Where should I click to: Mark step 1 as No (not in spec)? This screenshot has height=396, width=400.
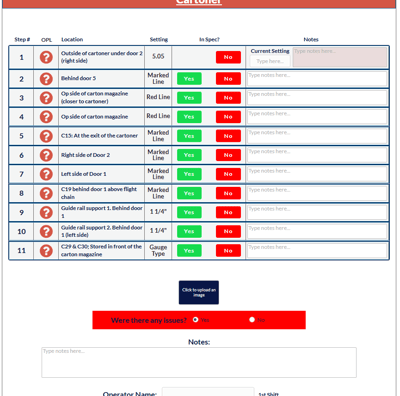coord(228,57)
